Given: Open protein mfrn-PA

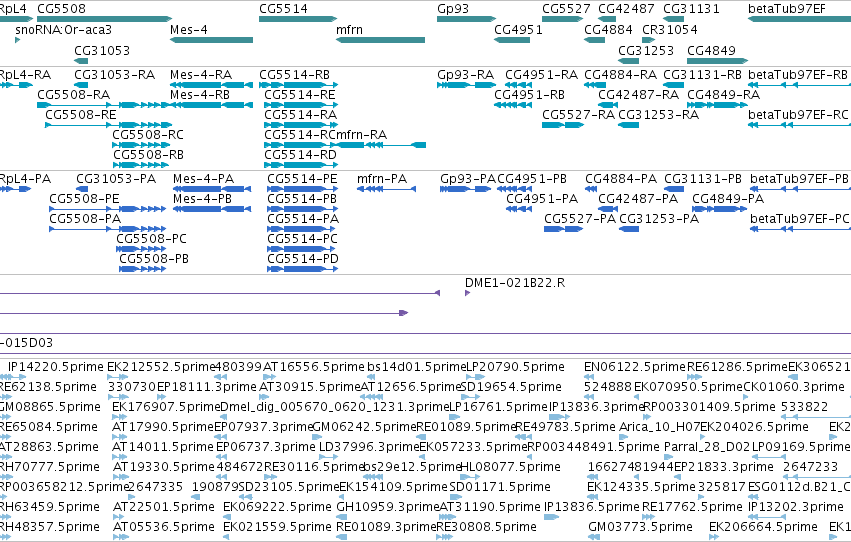Looking at the screenshot, I should coord(382,178).
